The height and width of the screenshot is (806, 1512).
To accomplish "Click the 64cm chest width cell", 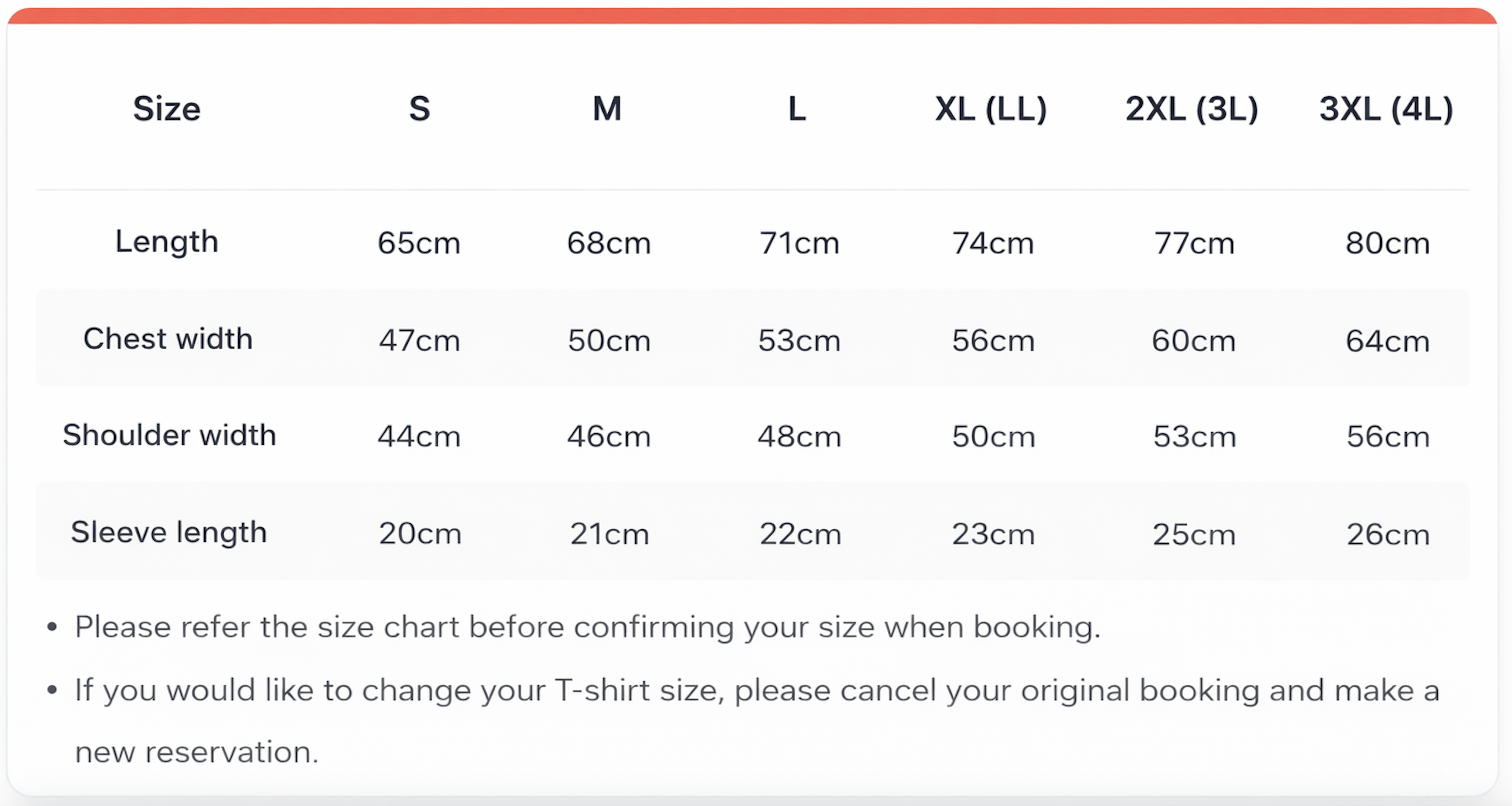I will 1387,341.
